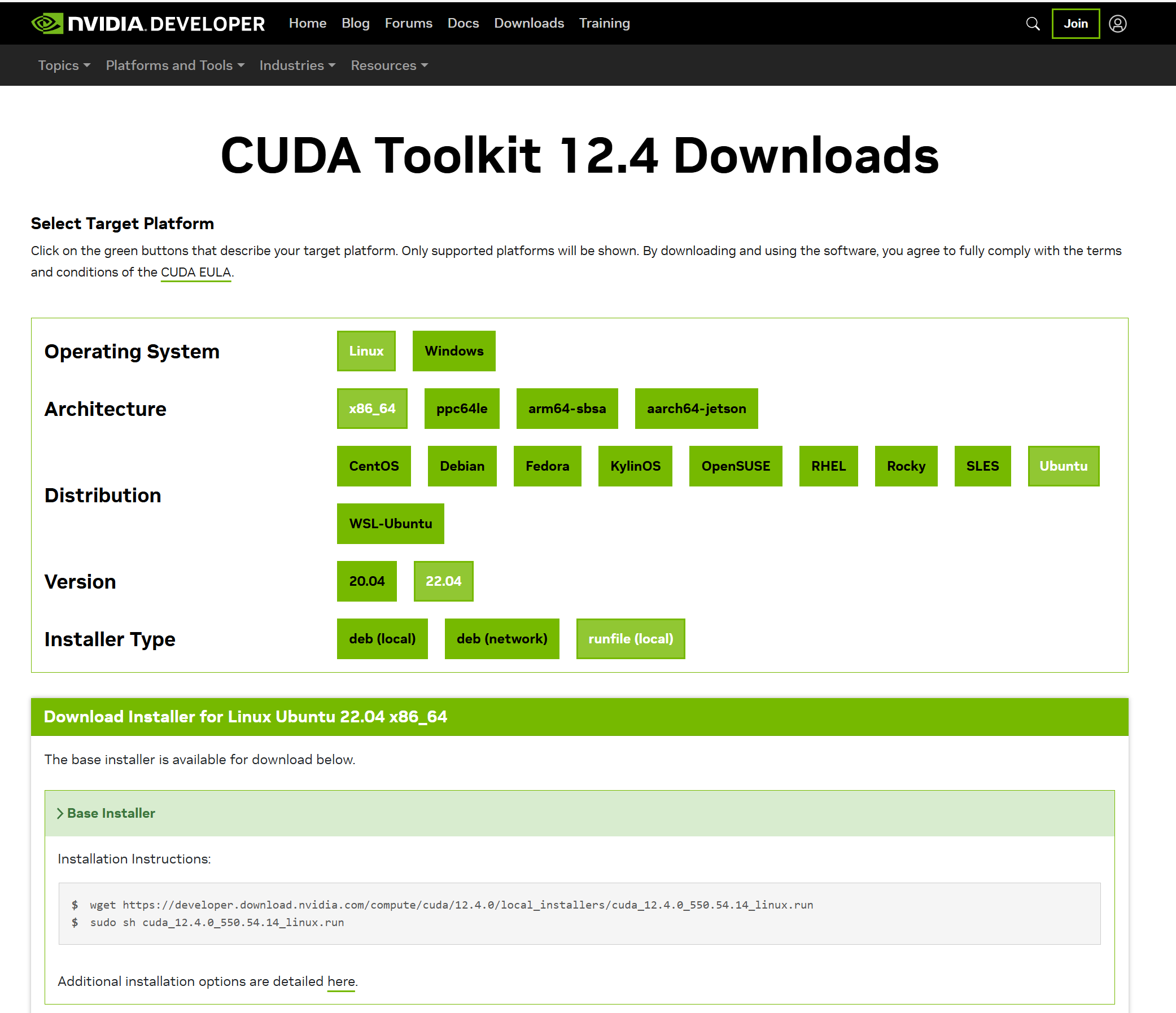Image resolution: width=1176 pixels, height=1013 pixels.
Task: Select Fedora distribution
Action: click(547, 466)
